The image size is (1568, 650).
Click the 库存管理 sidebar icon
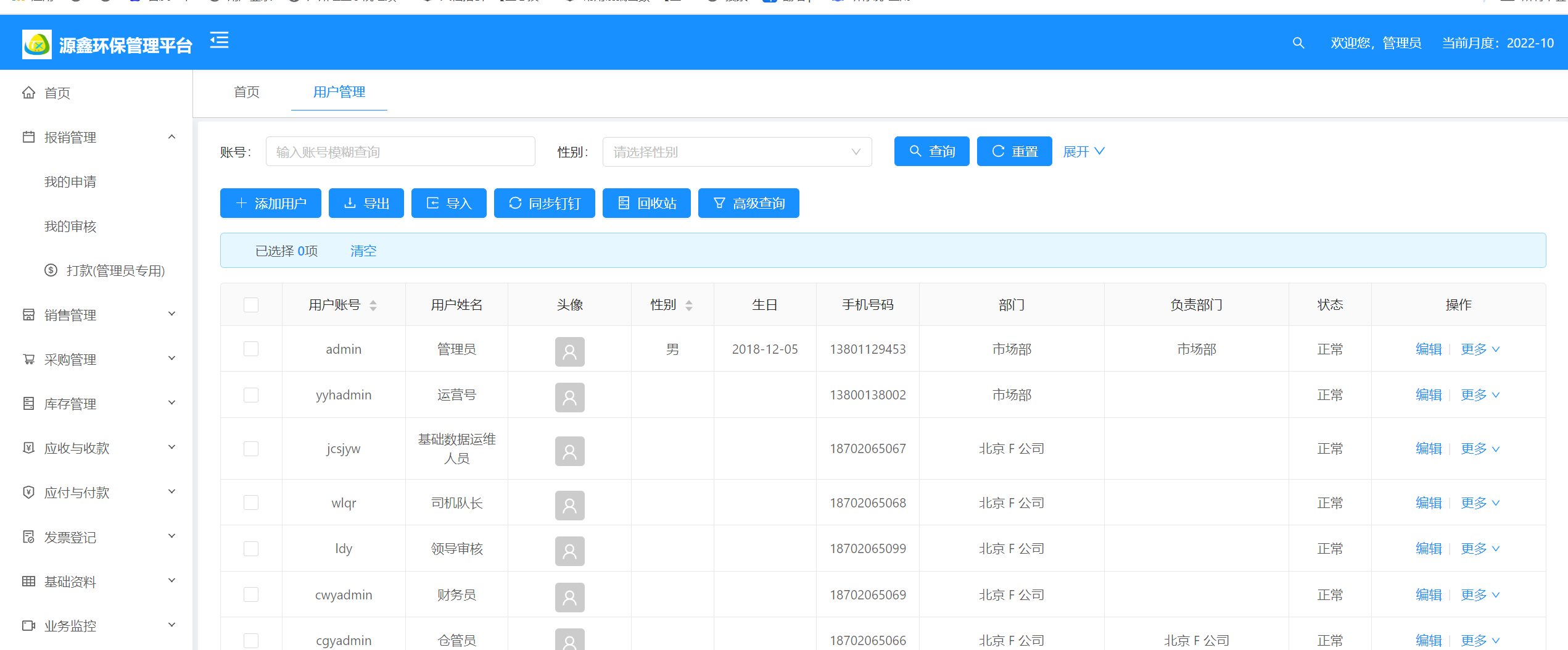click(x=29, y=404)
